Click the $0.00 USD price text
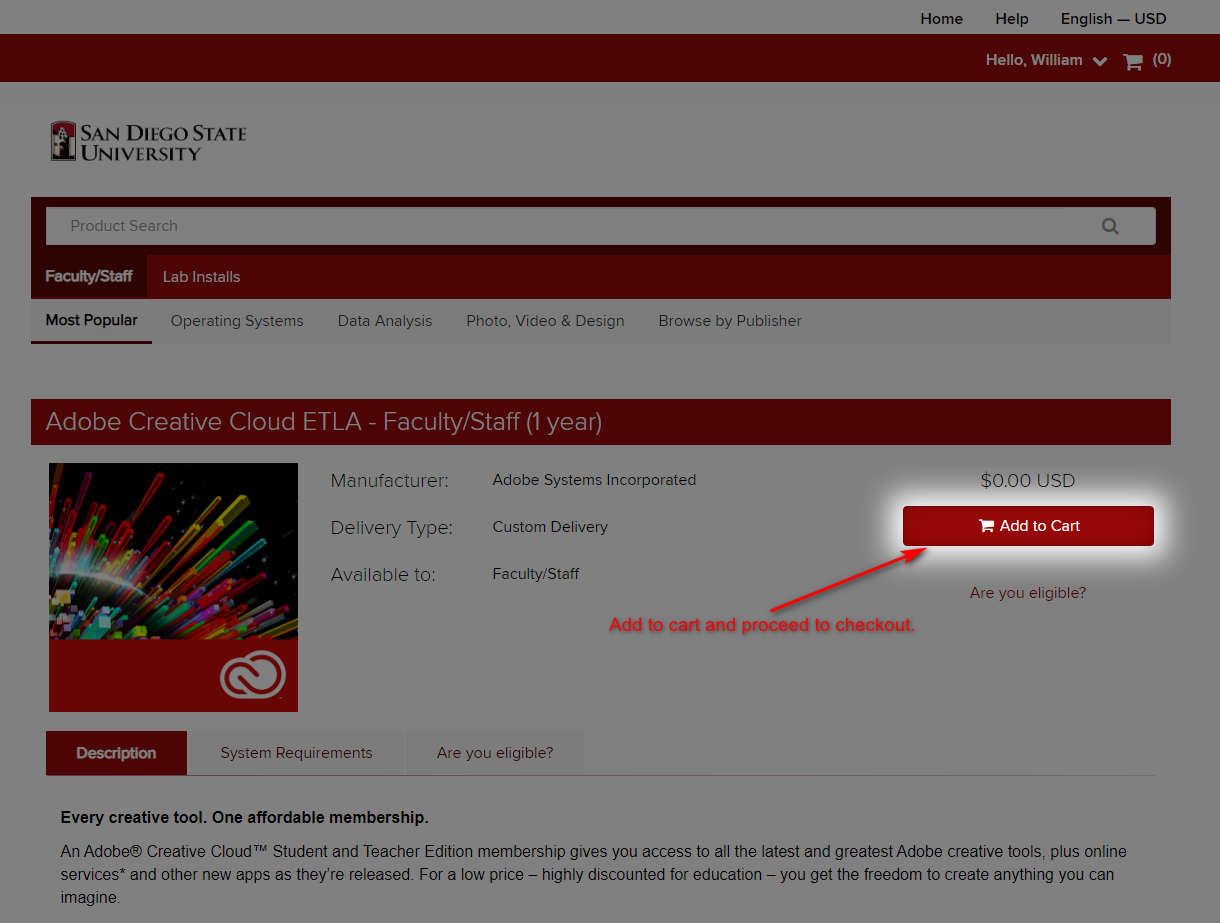This screenshot has height=923, width=1220. click(x=1028, y=481)
